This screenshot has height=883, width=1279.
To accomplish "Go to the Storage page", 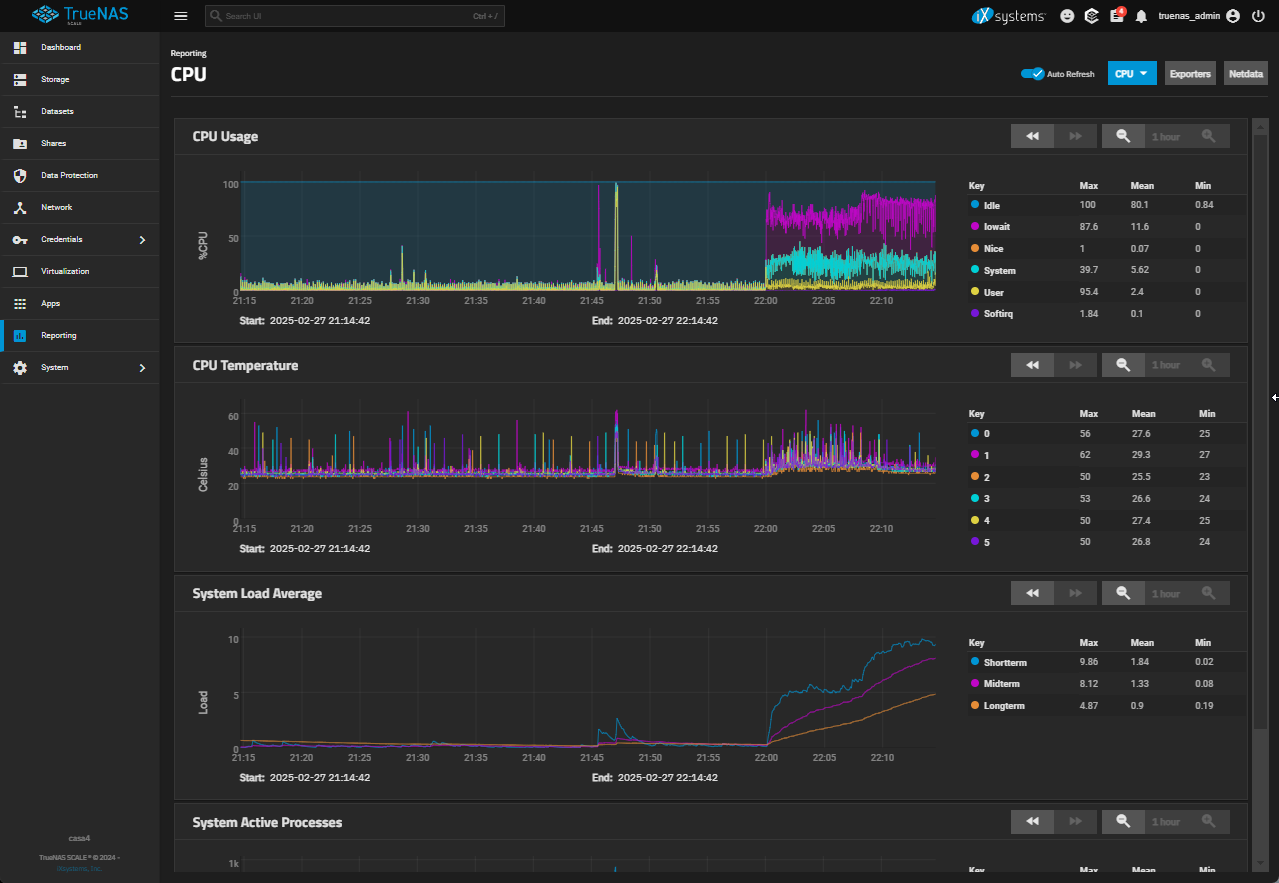I will pos(55,80).
